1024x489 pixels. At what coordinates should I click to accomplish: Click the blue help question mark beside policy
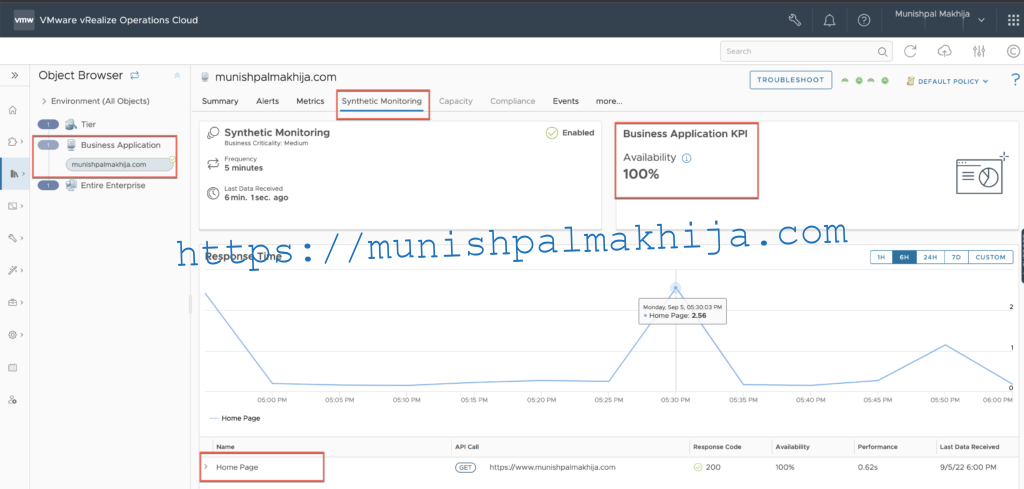coord(1015,80)
